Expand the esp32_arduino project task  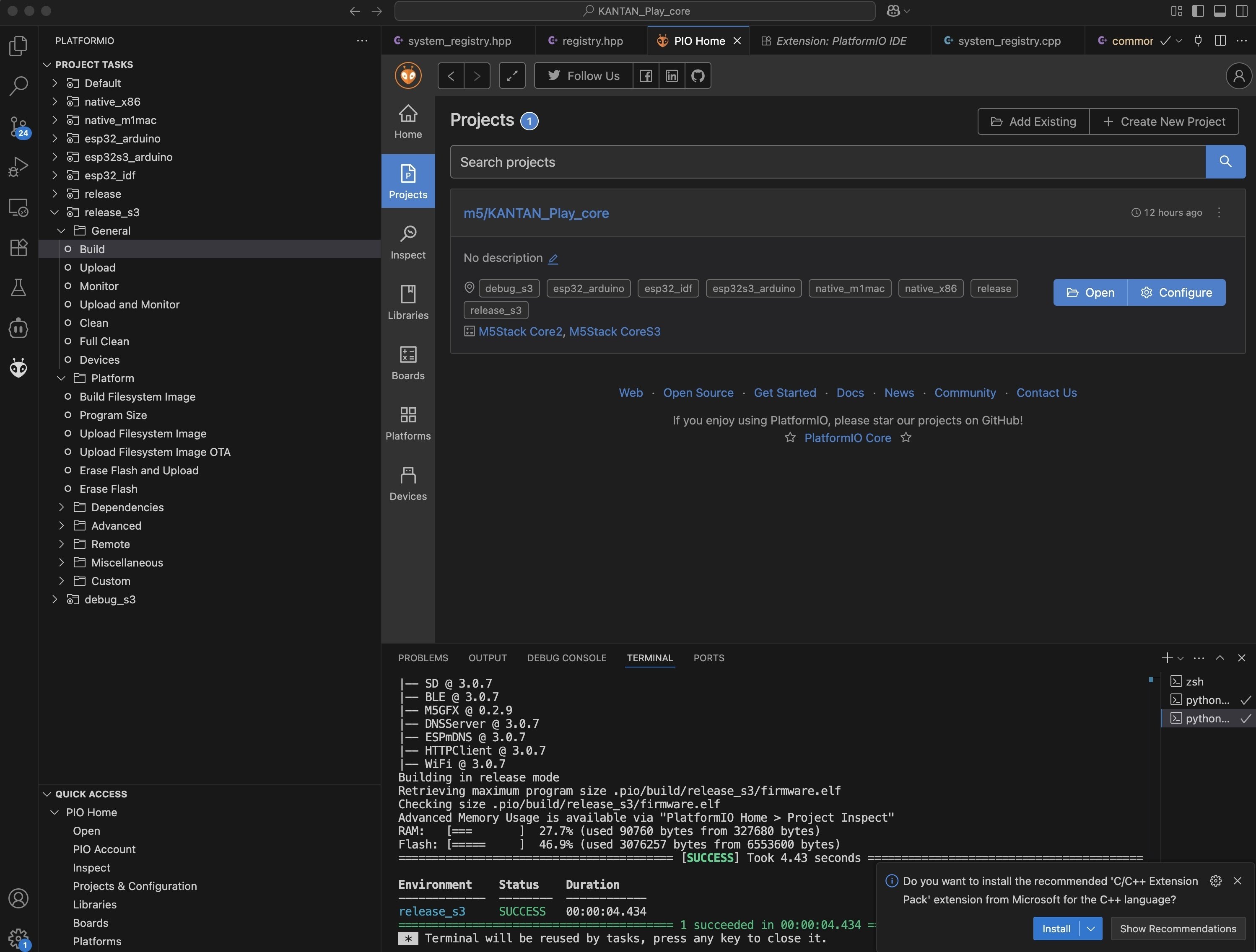click(54, 139)
